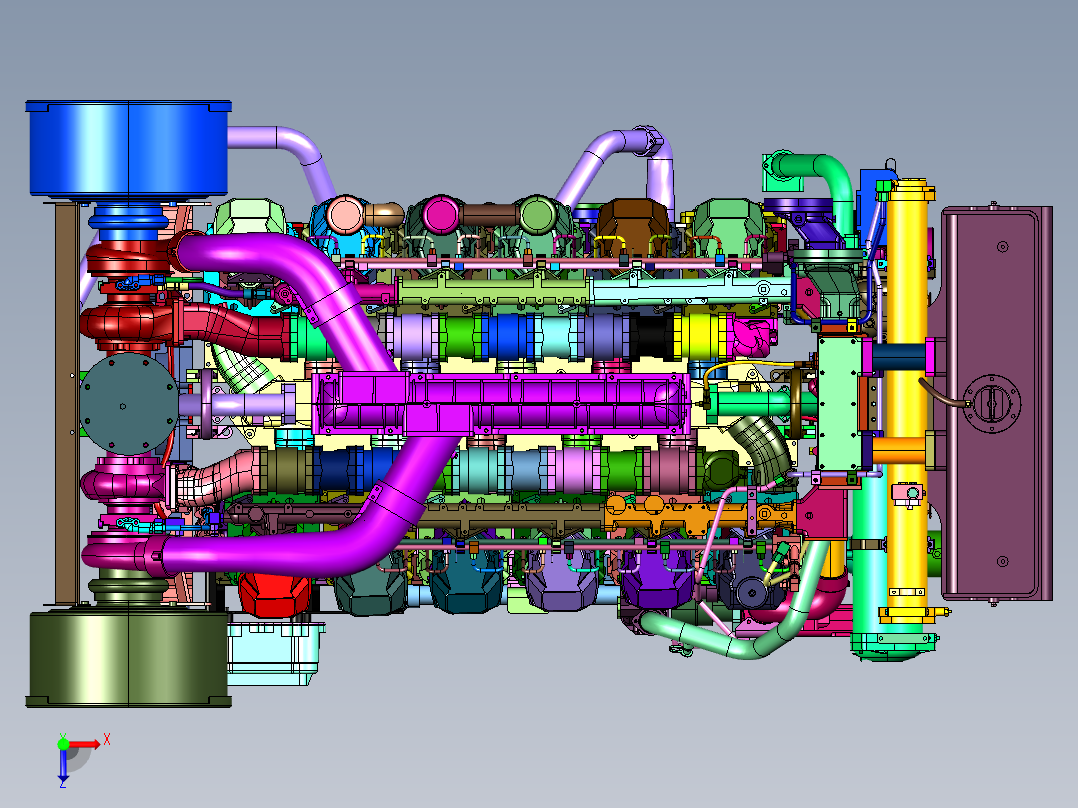Pick the large maroon cover panel
The height and width of the screenshot is (808, 1078).
(997, 404)
